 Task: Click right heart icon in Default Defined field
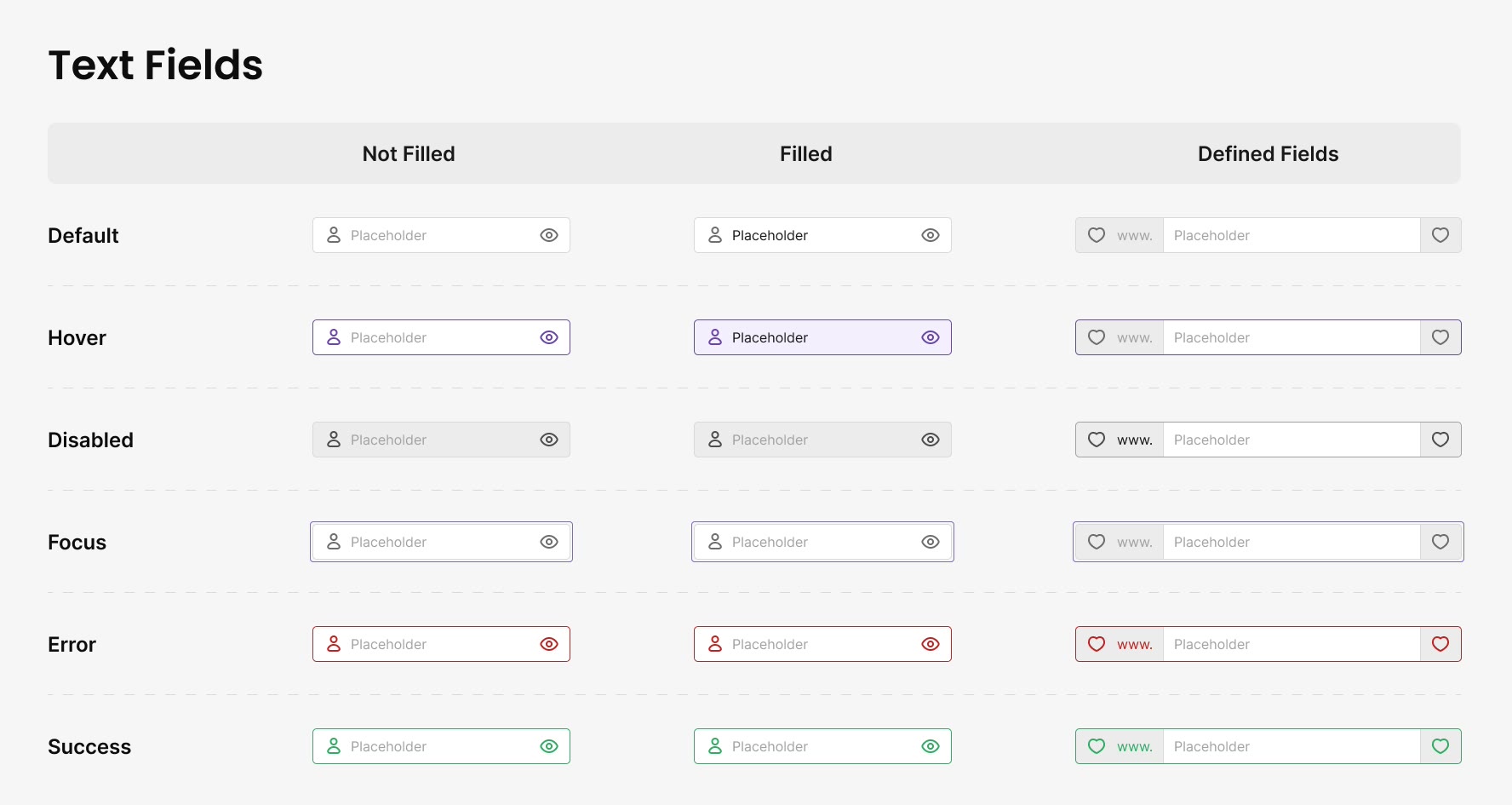point(1440,235)
